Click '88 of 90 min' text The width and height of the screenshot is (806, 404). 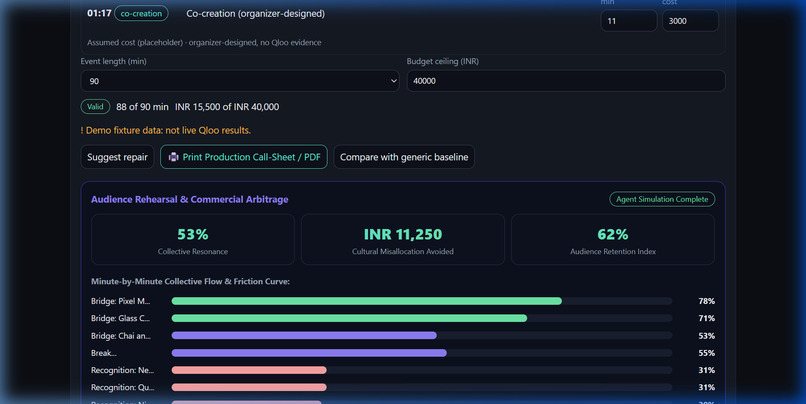(142, 107)
